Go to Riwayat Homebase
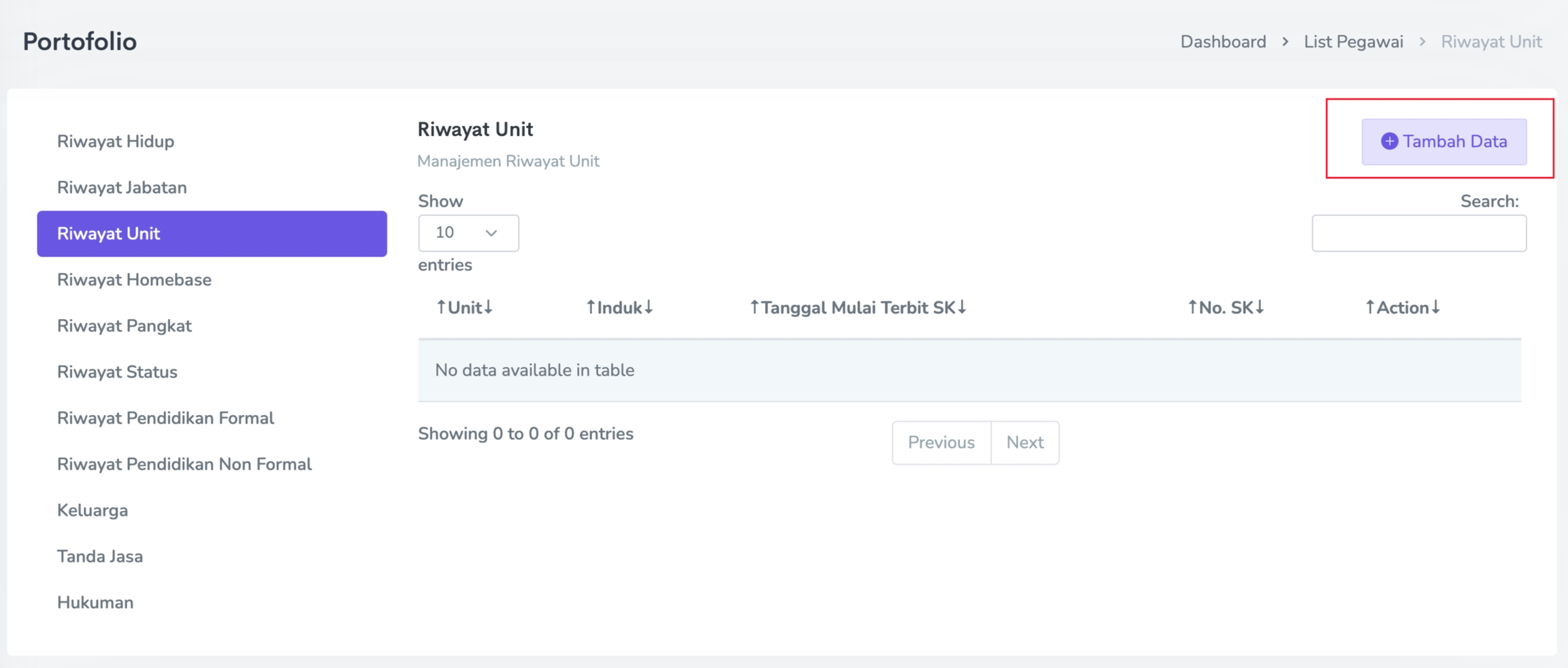1568x668 pixels. (134, 280)
